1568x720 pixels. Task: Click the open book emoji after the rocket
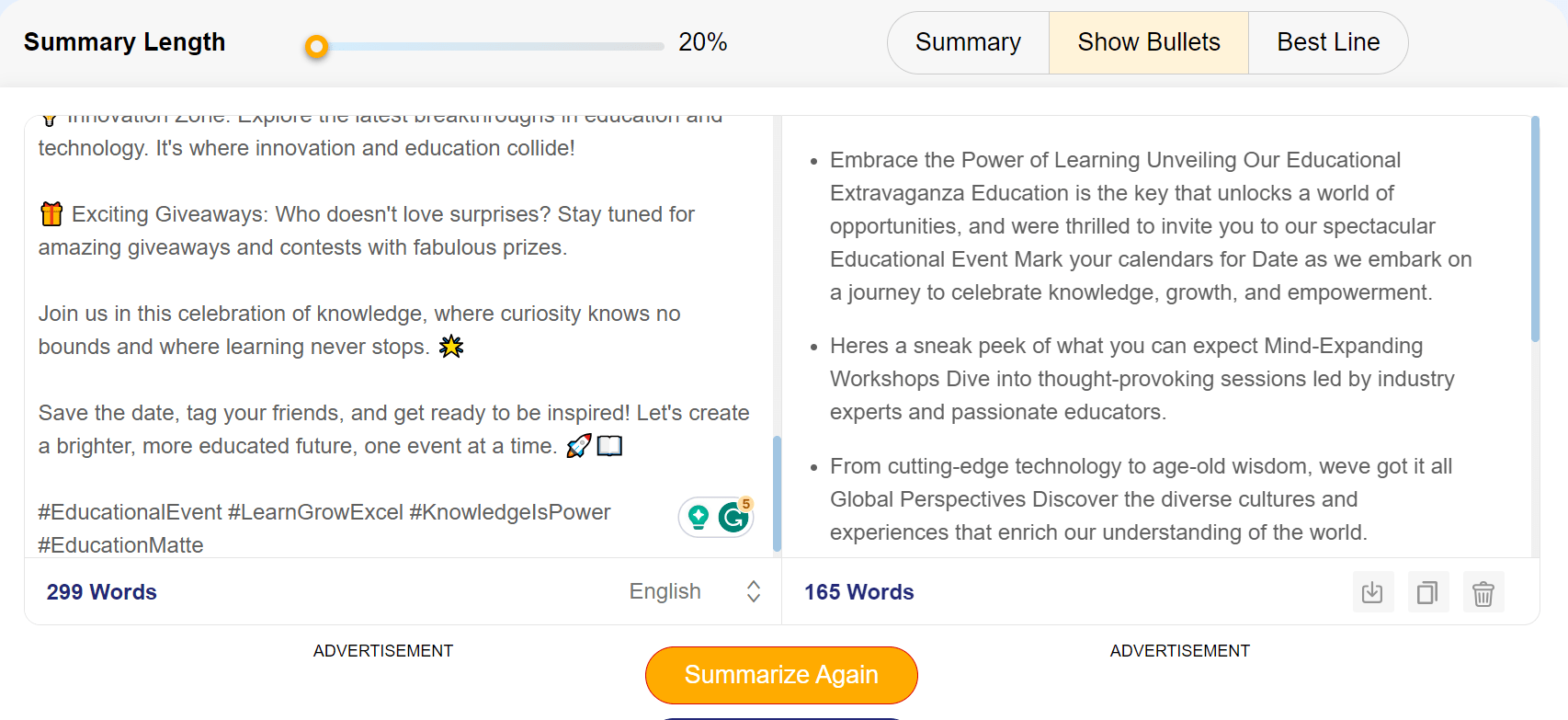point(610,446)
